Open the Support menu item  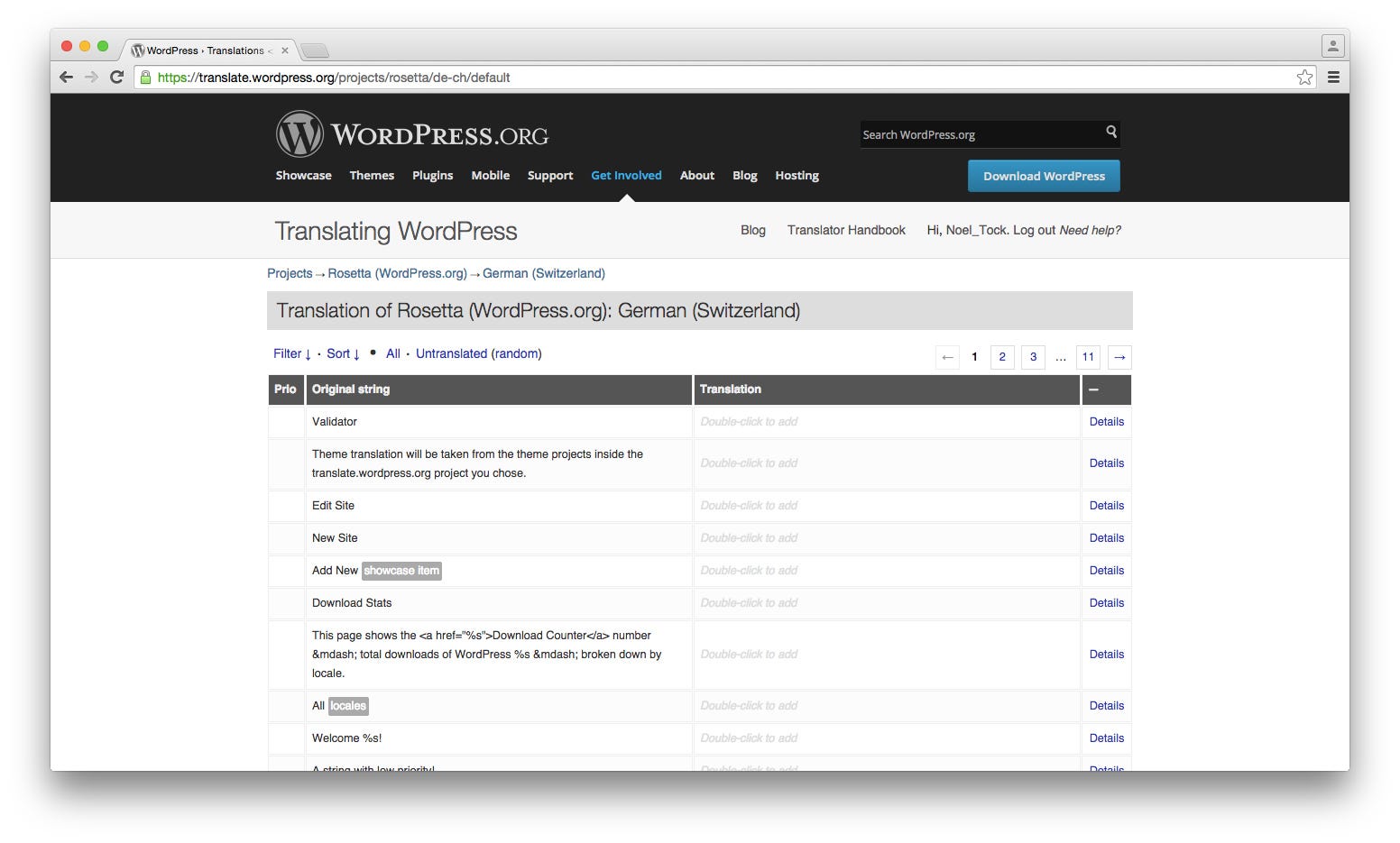(550, 175)
